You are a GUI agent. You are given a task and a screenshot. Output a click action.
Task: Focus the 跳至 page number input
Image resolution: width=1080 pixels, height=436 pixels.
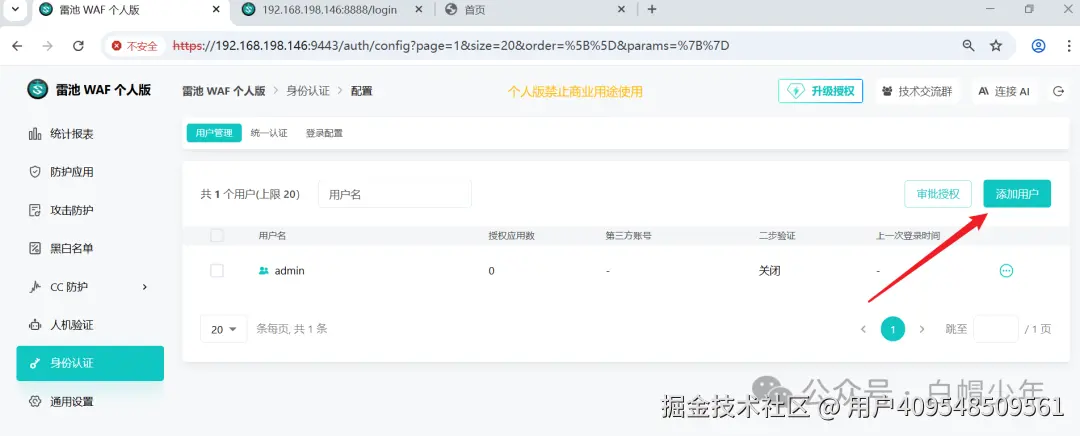point(995,329)
